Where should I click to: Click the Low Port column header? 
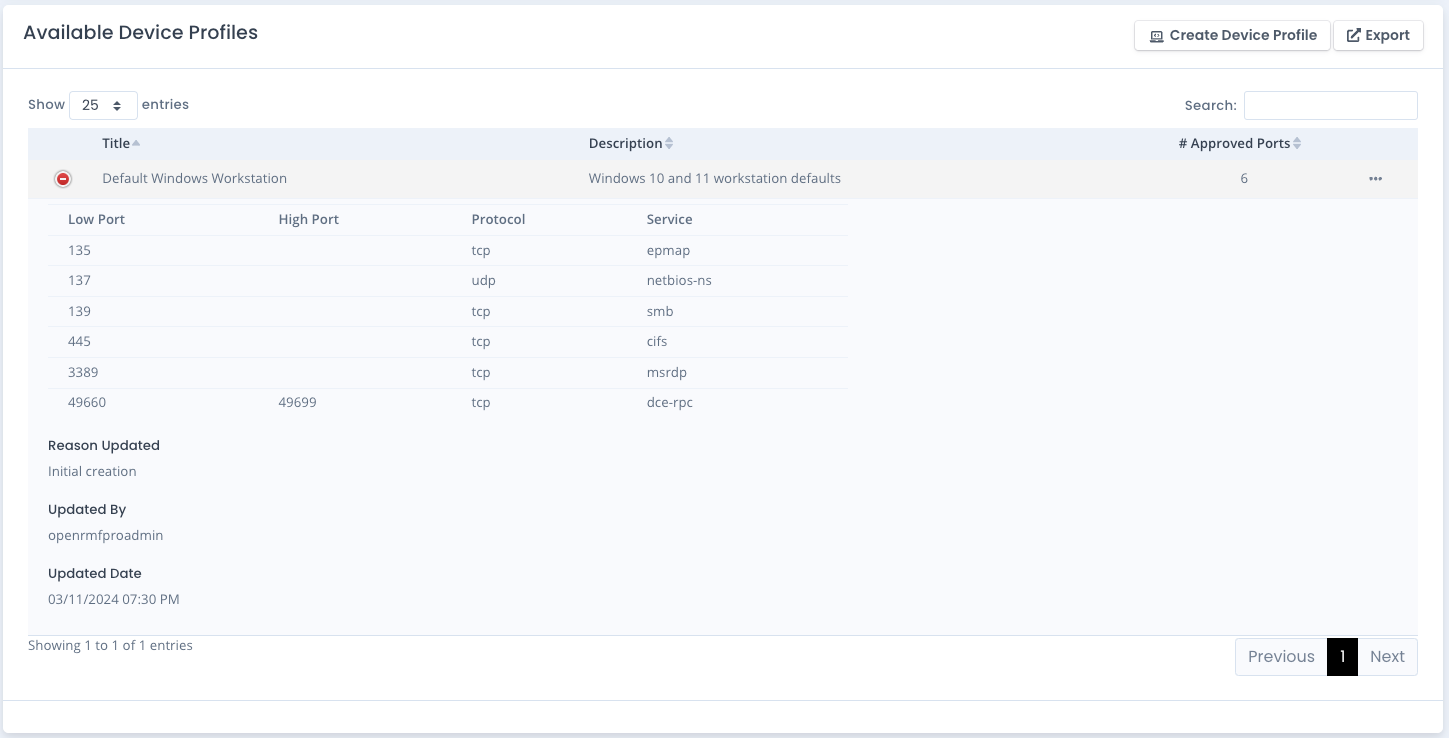tap(96, 219)
